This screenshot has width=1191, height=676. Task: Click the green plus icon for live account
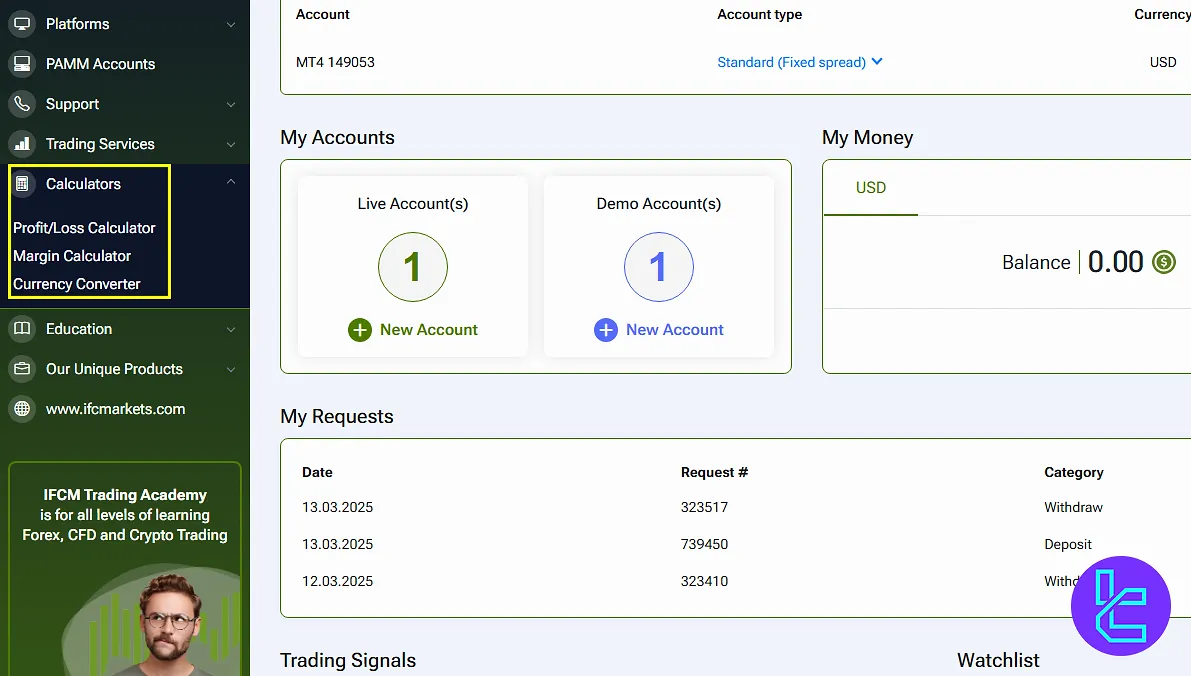(359, 330)
